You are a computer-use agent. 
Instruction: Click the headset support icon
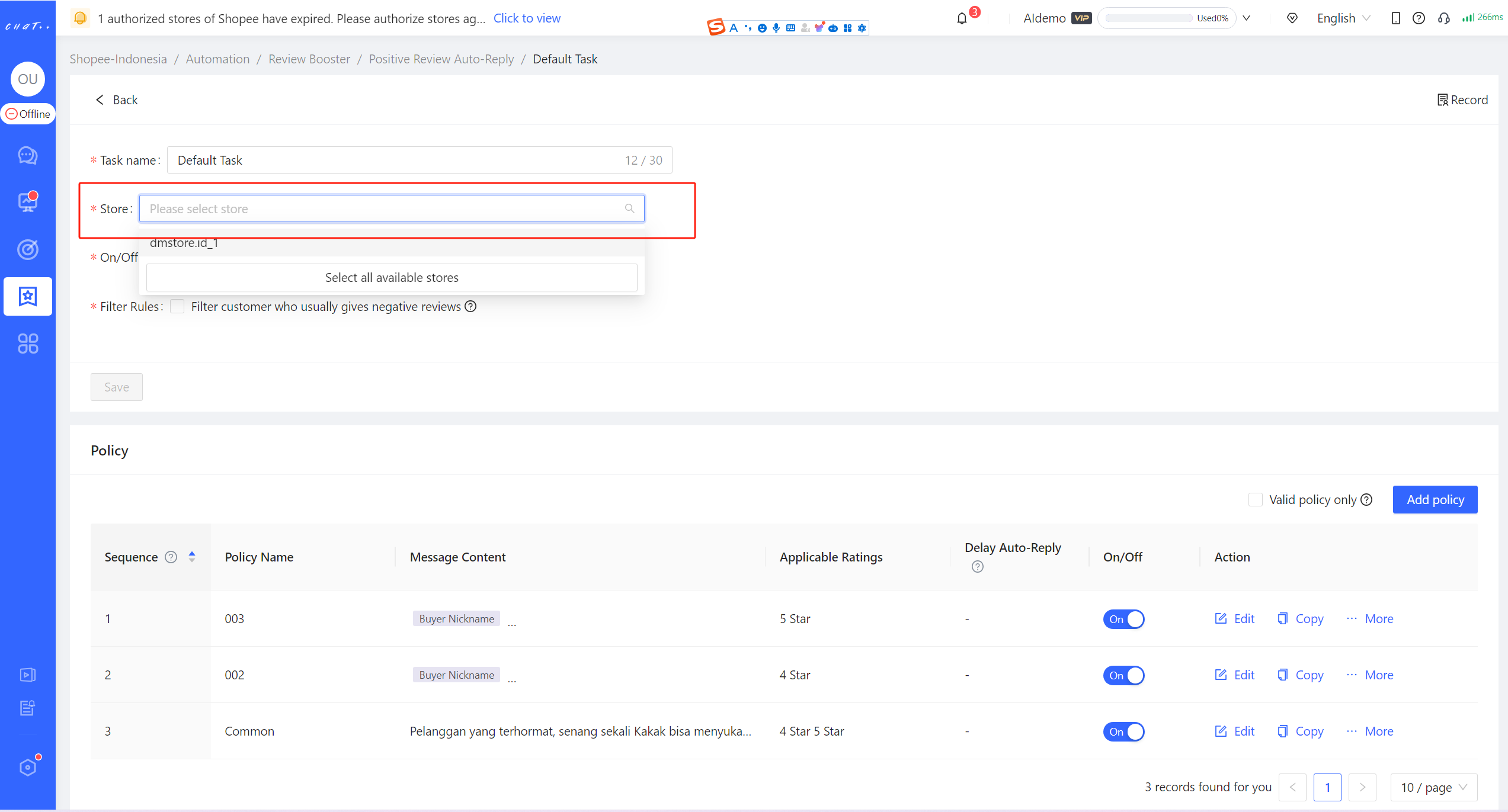click(x=1443, y=18)
